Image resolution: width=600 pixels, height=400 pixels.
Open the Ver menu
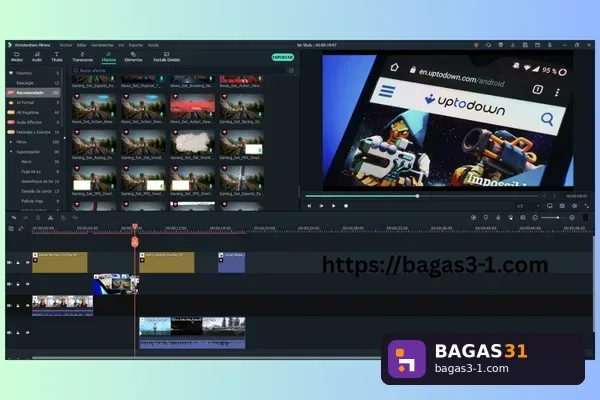[x=121, y=45]
